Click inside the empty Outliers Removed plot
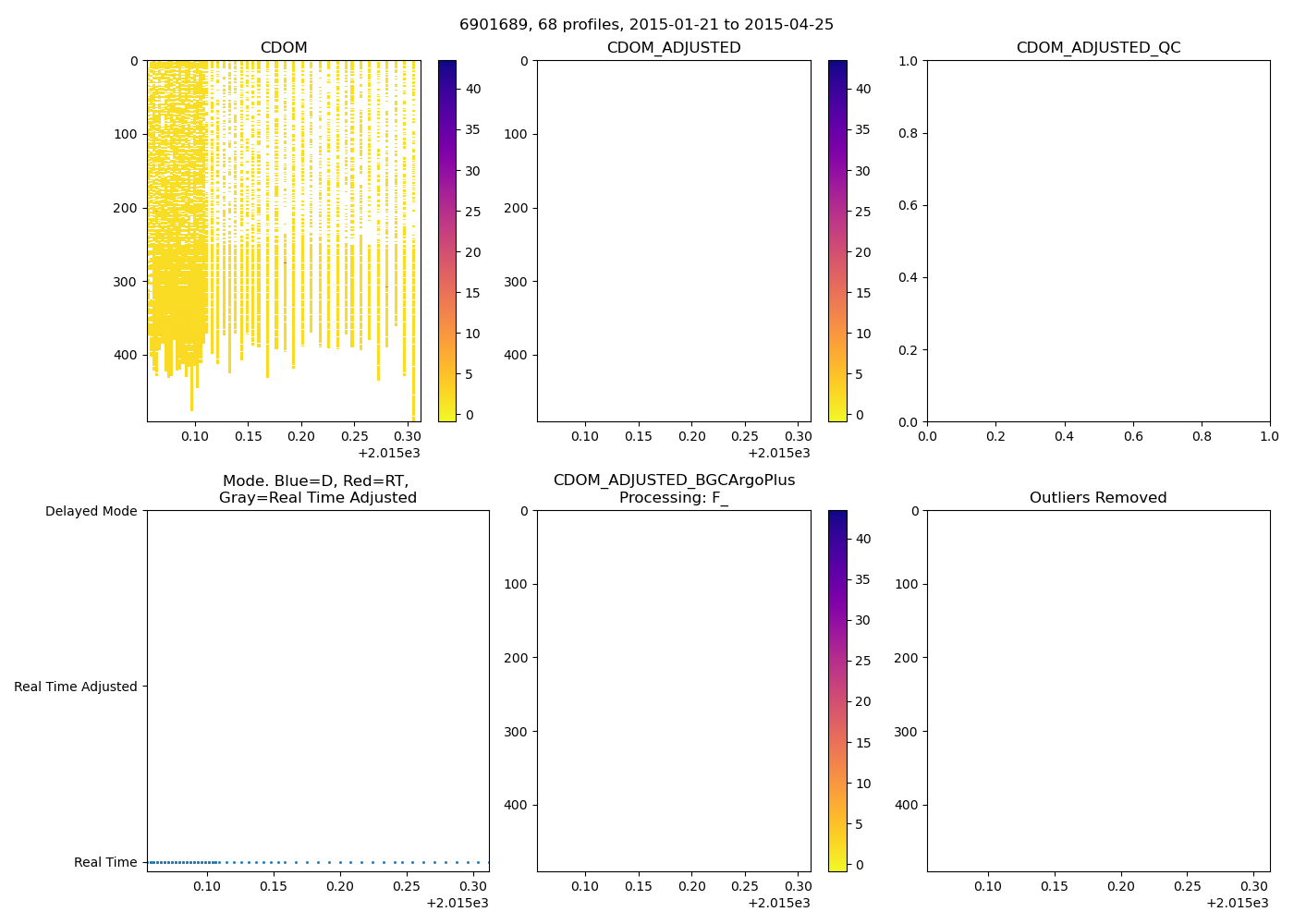The height and width of the screenshot is (924, 1294). [x=1098, y=690]
